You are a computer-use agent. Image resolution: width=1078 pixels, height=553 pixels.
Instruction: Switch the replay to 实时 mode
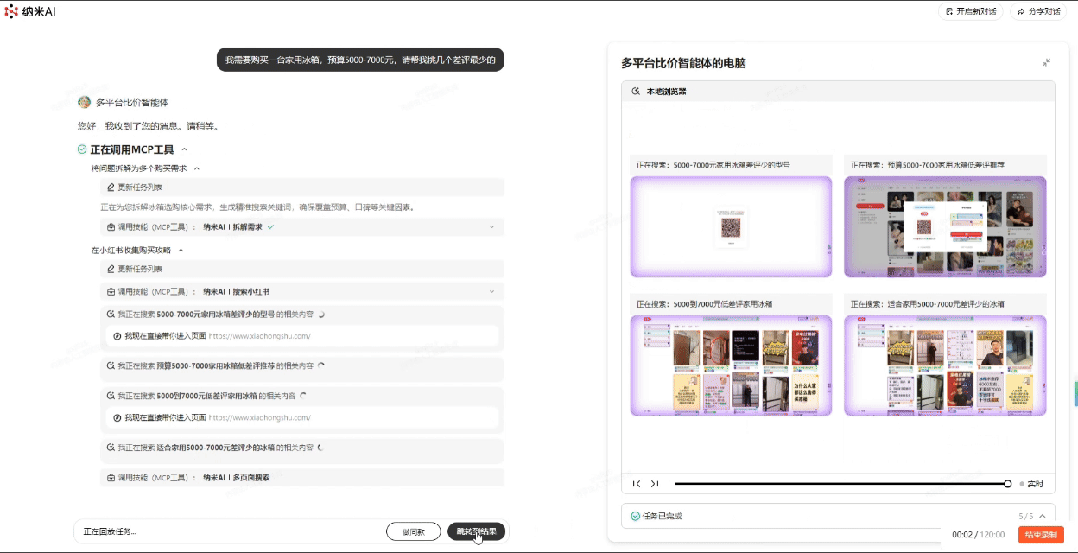pyautogui.click(x=1031, y=484)
